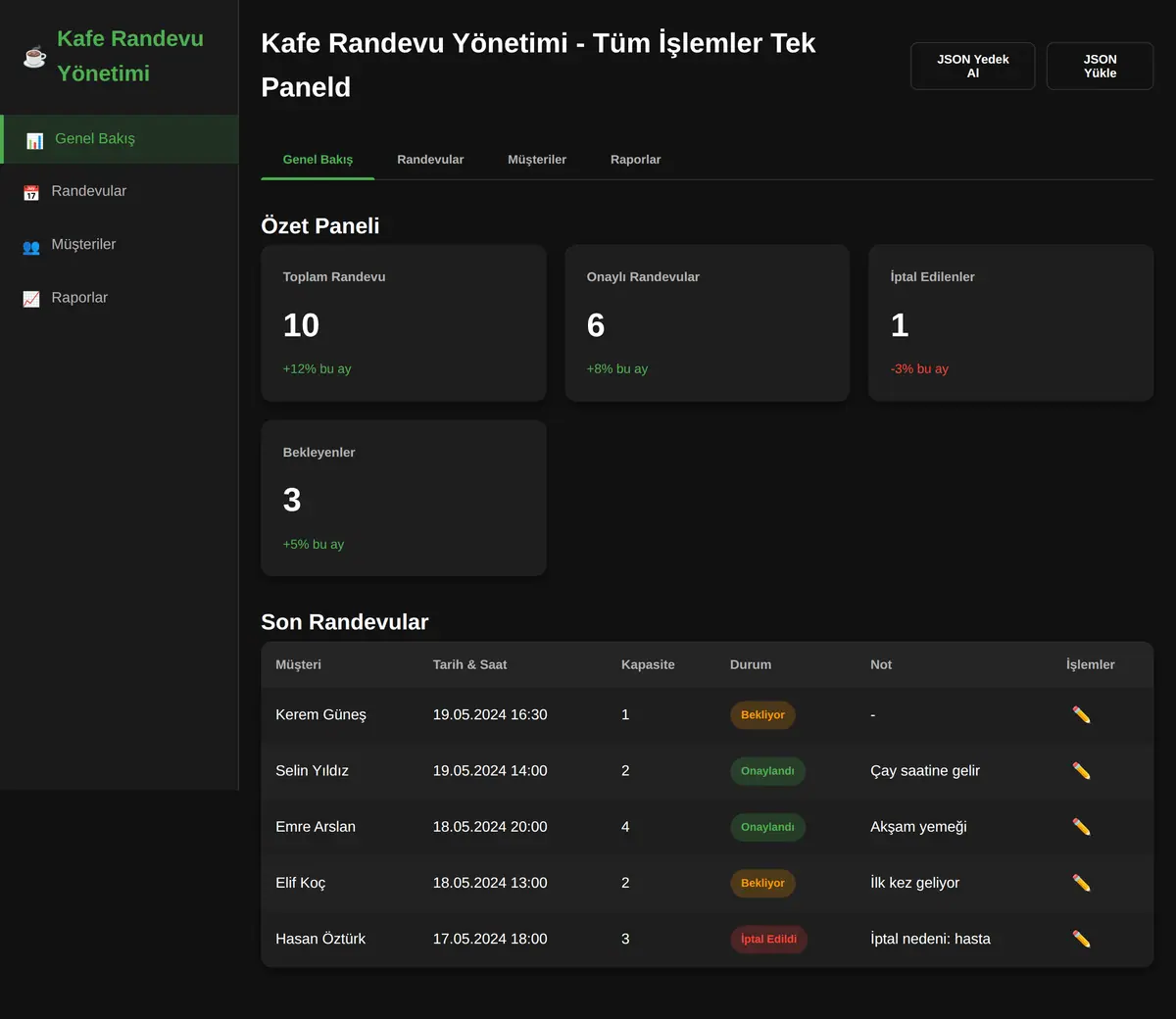1176x1019 pixels.
Task: Click the date 19.05.2024 14:00
Action: coord(490,771)
